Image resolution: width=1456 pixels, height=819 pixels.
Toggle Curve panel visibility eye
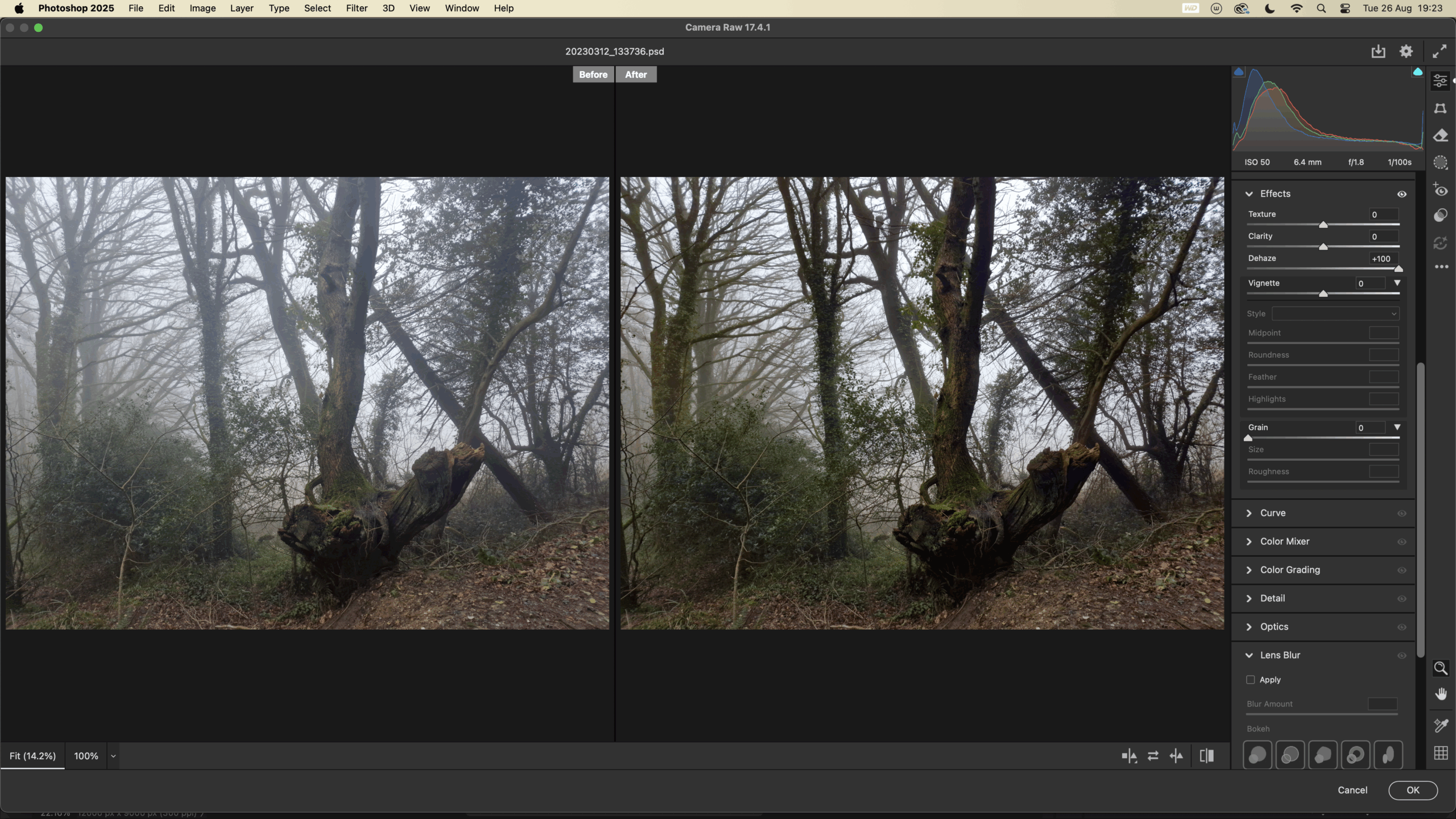1402,513
